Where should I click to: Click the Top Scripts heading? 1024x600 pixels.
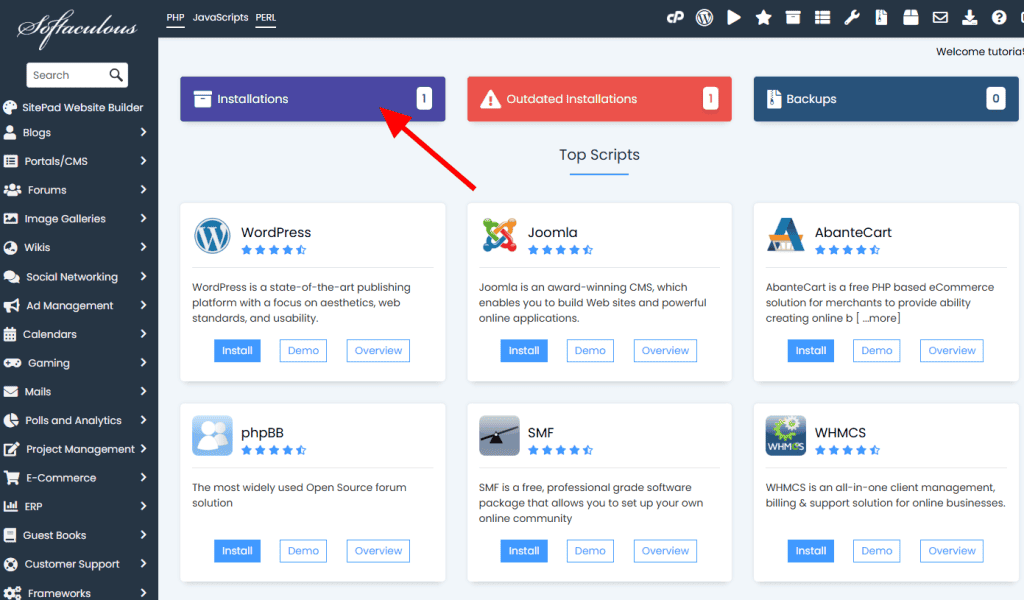[599, 155]
